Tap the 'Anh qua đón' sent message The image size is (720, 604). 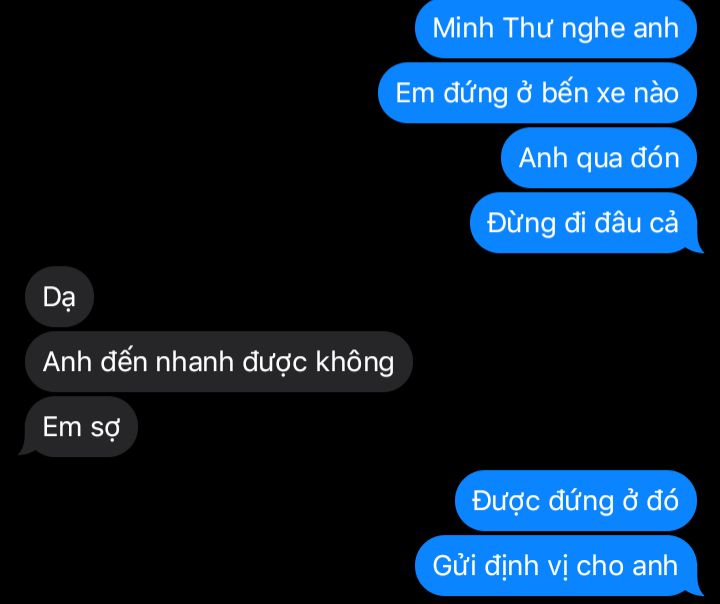pyautogui.click(x=599, y=158)
